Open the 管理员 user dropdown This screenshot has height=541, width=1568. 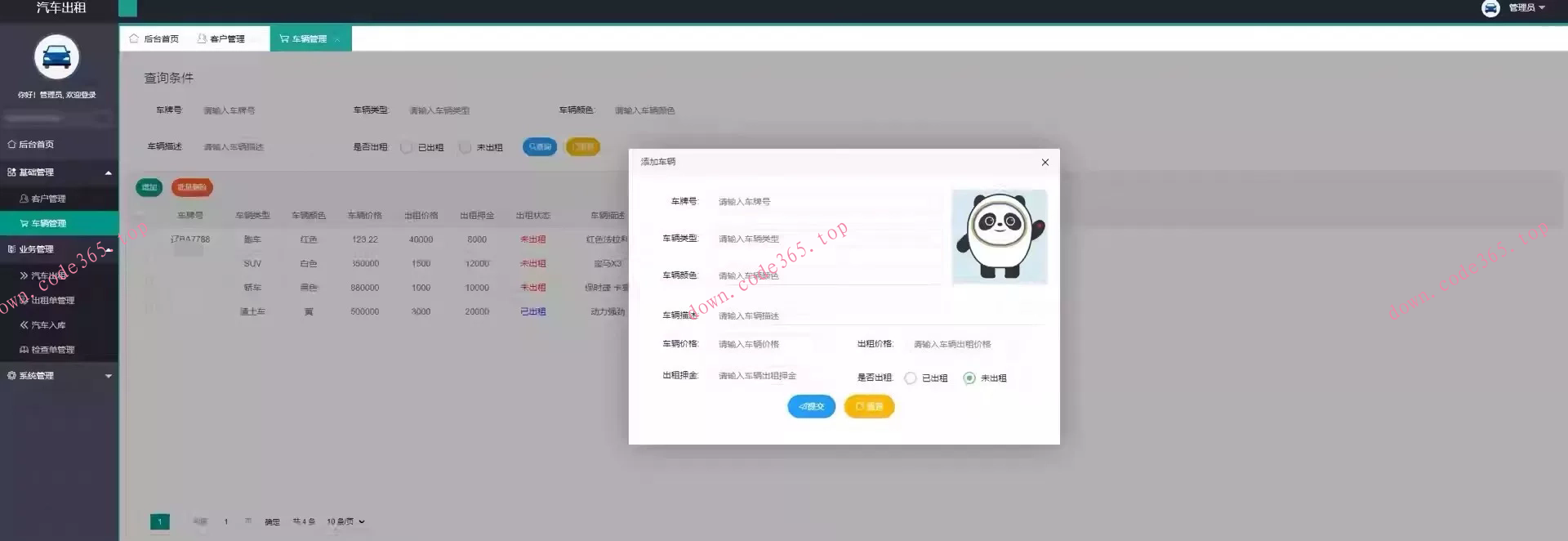tap(1526, 8)
